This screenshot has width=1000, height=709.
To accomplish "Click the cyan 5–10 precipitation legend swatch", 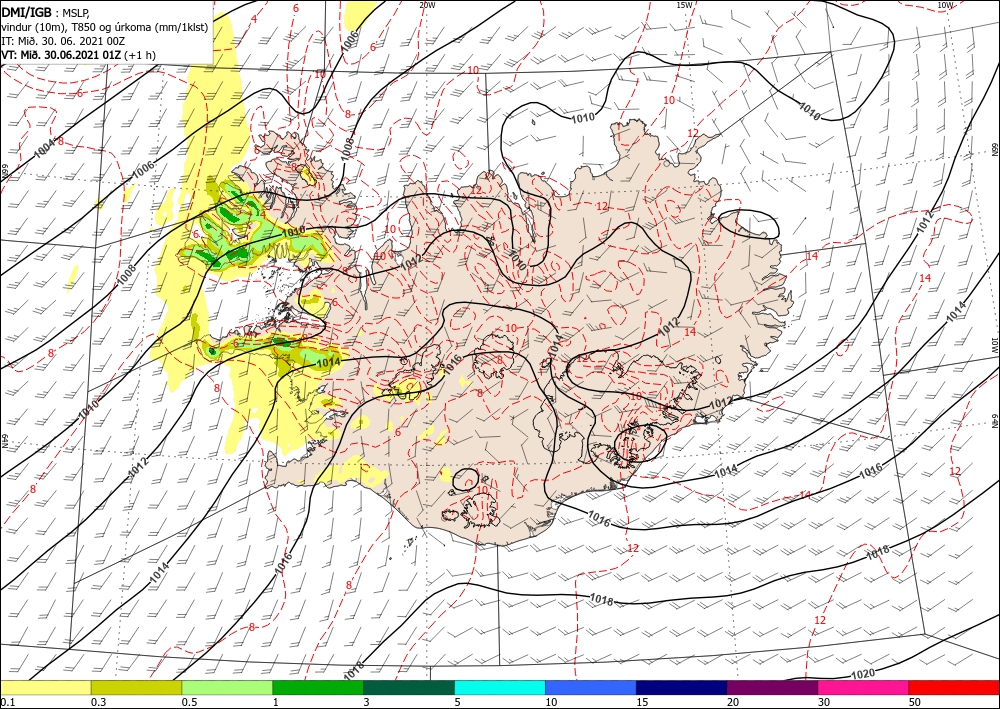I will point(500,687).
